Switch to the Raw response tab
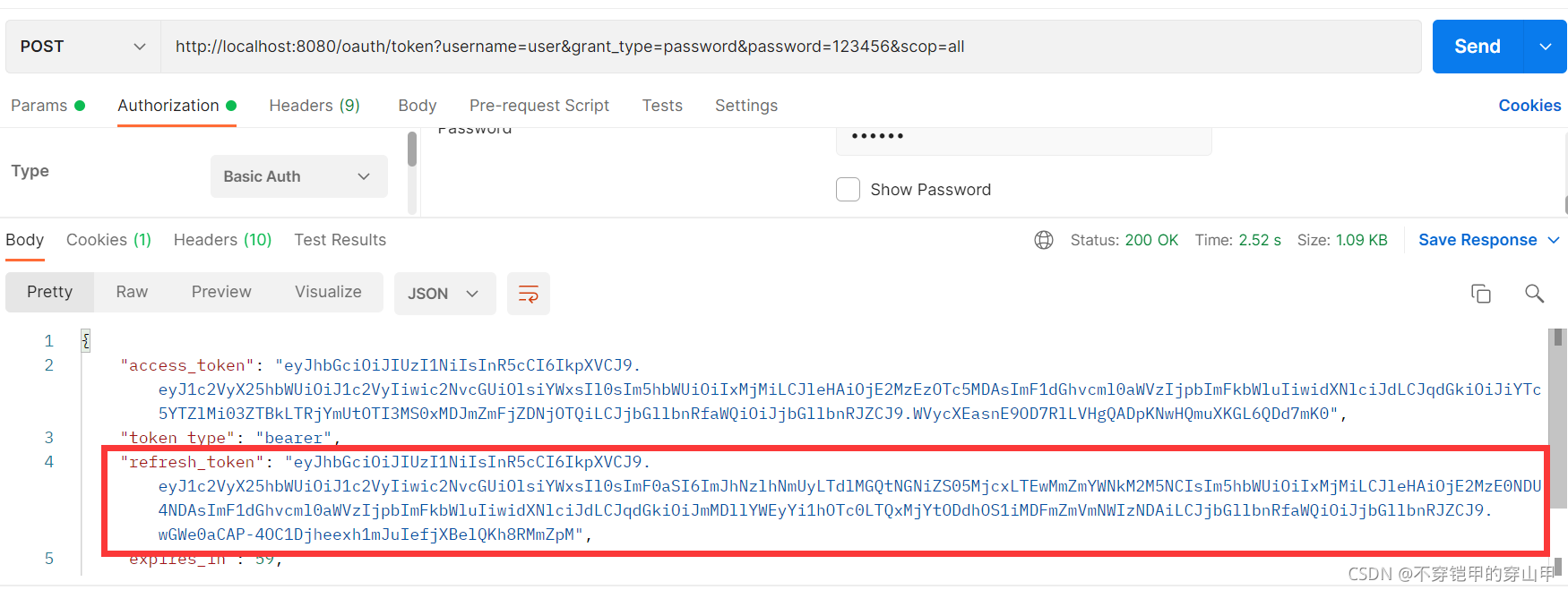Viewport: 1568px width, 590px height. tap(131, 292)
